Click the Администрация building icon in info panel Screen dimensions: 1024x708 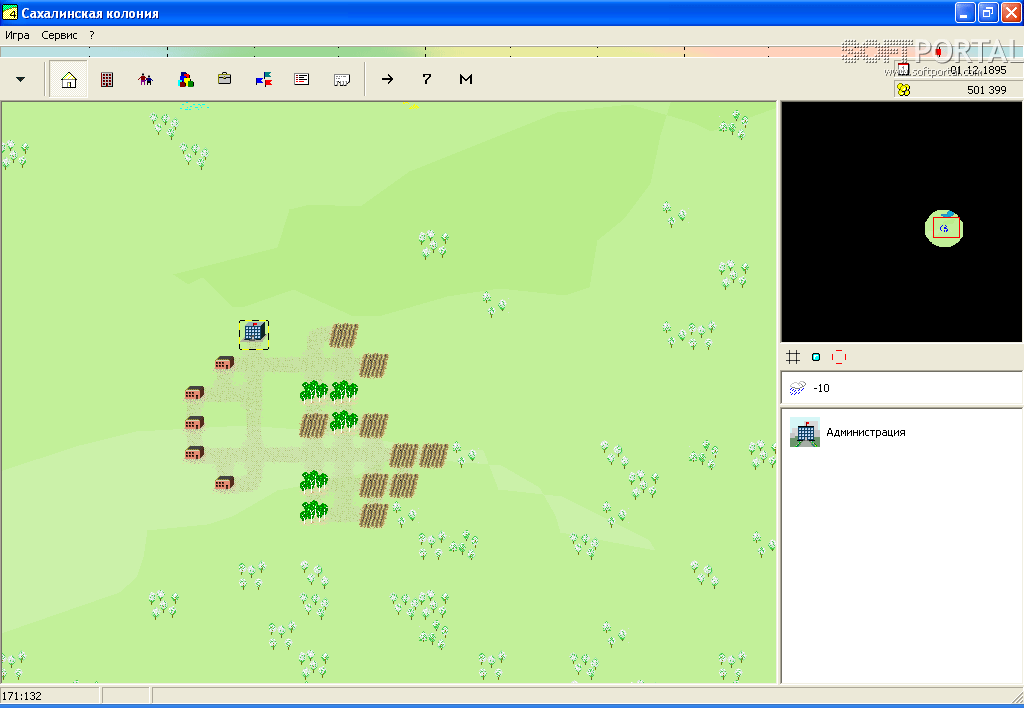click(805, 432)
